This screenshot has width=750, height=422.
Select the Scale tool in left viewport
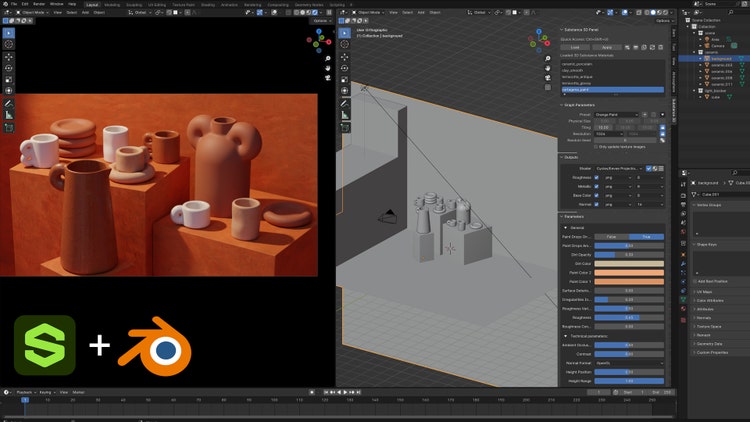coord(9,79)
